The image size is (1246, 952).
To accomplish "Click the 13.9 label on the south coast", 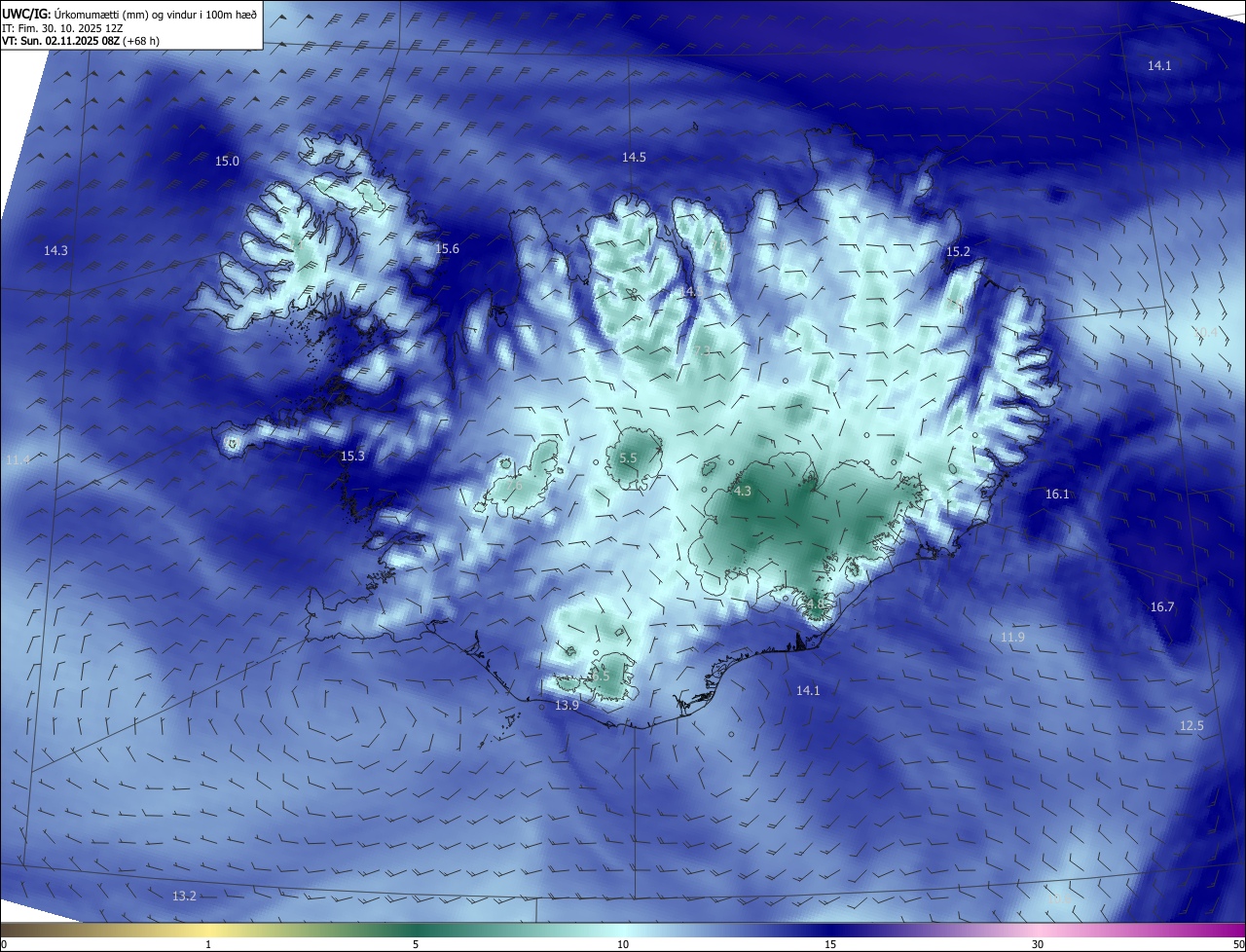I will [x=567, y=705].
